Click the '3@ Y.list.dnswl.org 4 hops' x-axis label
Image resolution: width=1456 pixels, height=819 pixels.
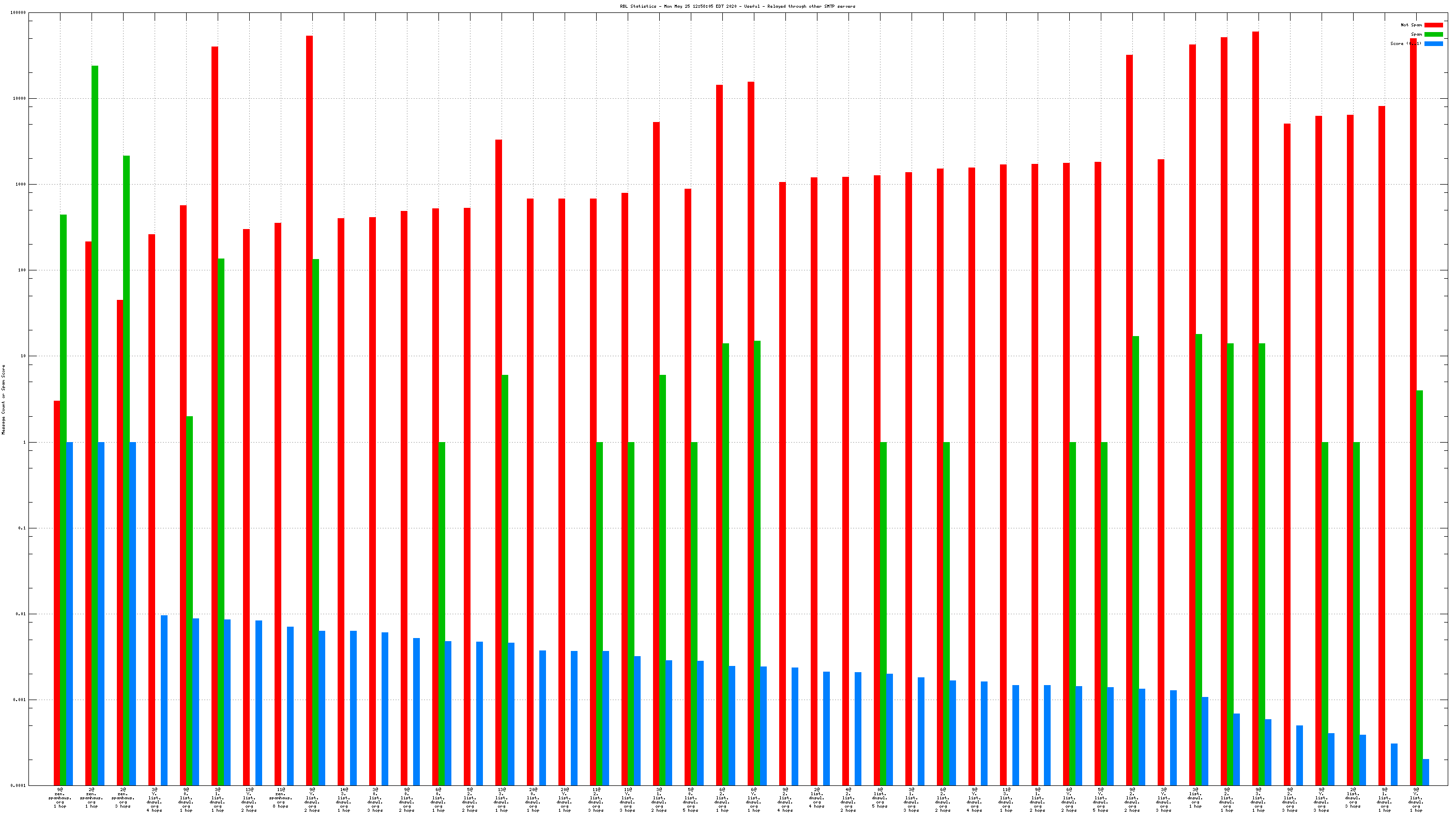click(154, 799)
